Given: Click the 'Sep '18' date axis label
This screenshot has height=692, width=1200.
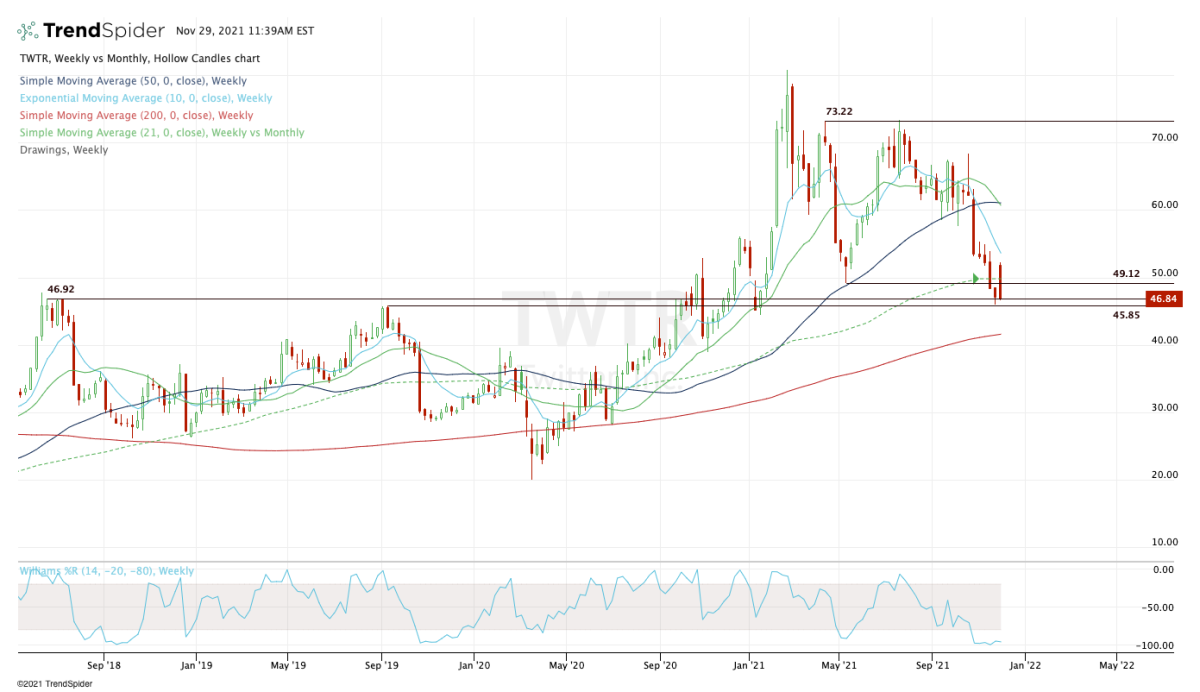Looking at the screenshot, I should point(104,664).
